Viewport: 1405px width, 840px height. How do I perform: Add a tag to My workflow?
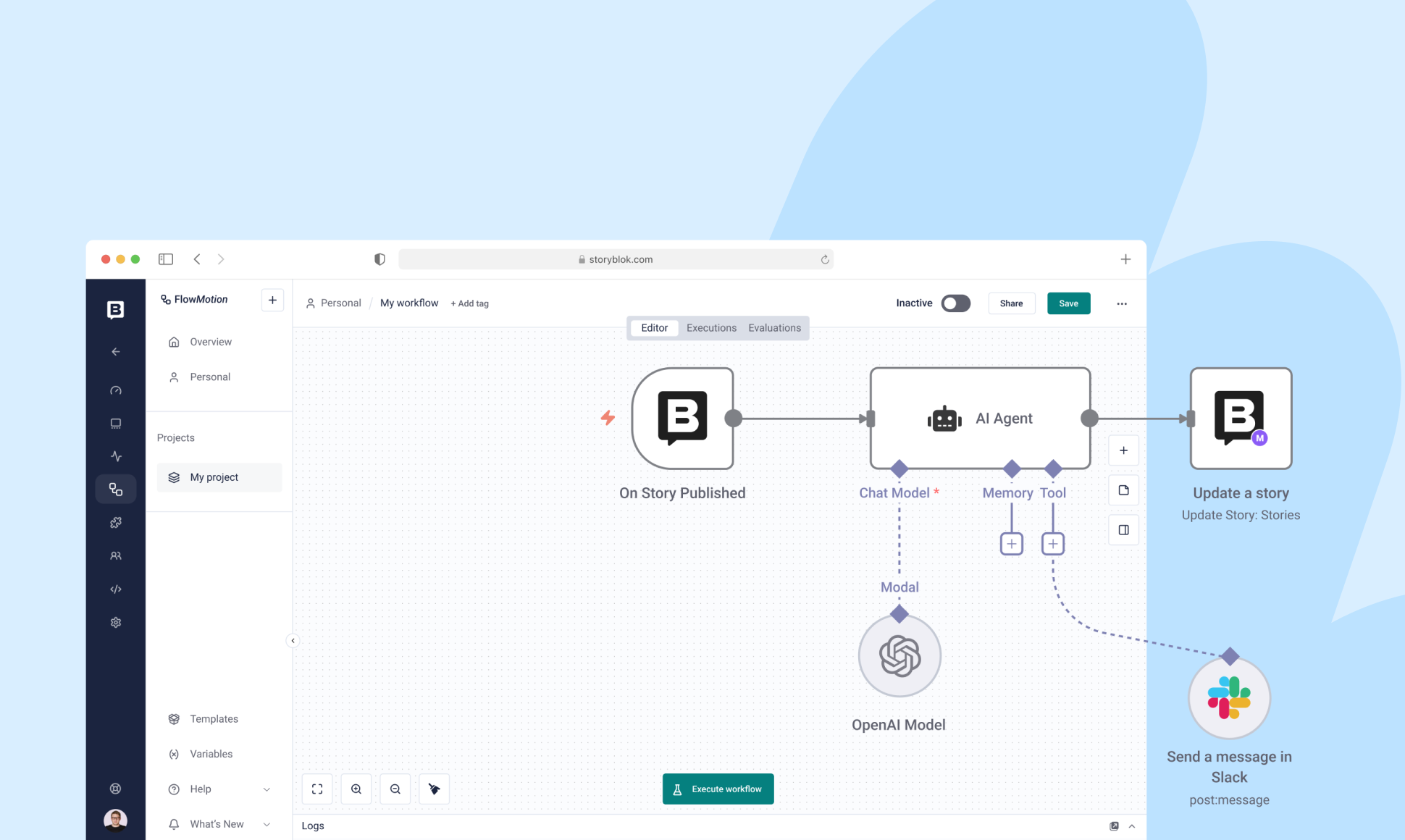[469, 303]
